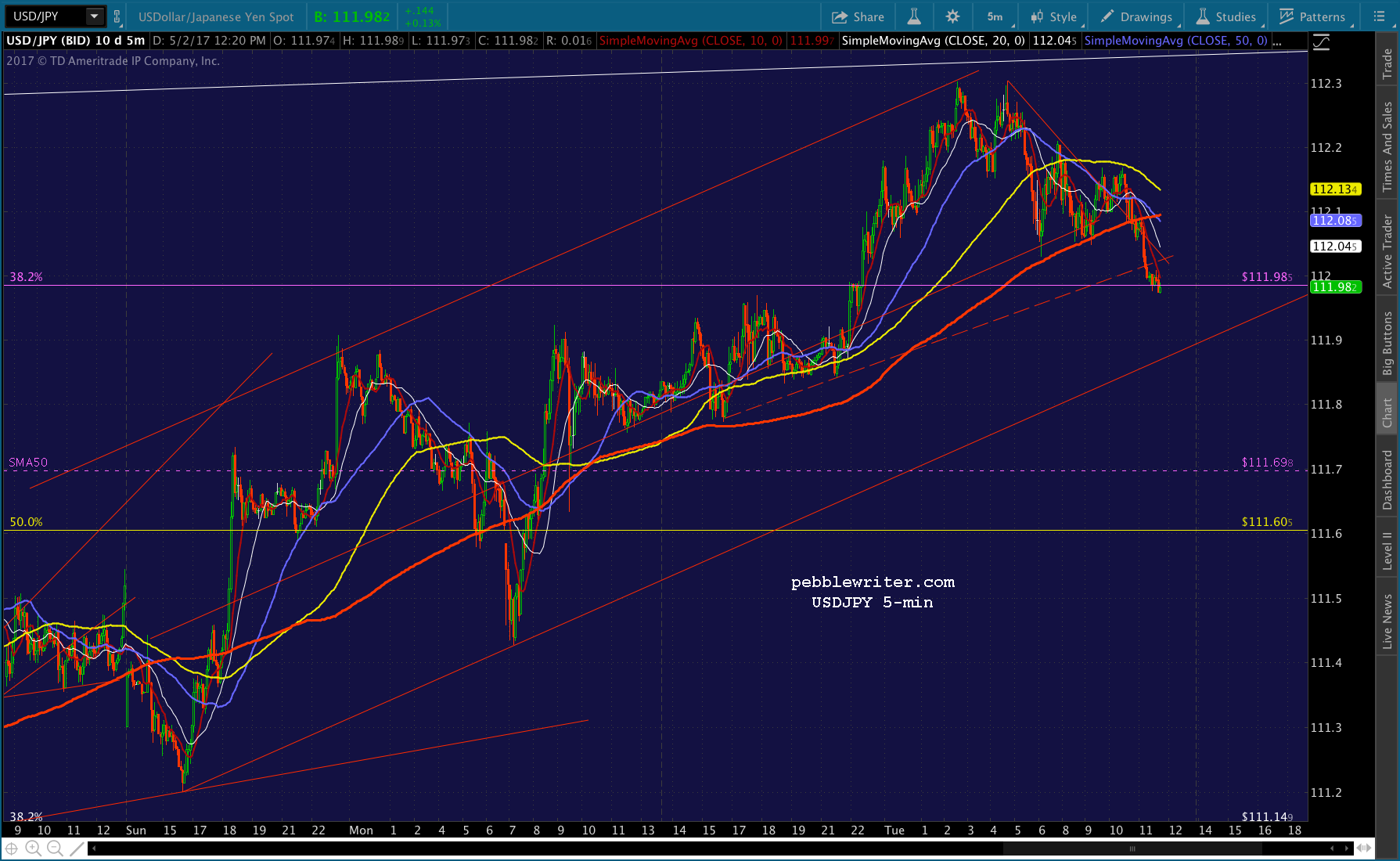Click the zoom in magnifier icon

33,848
